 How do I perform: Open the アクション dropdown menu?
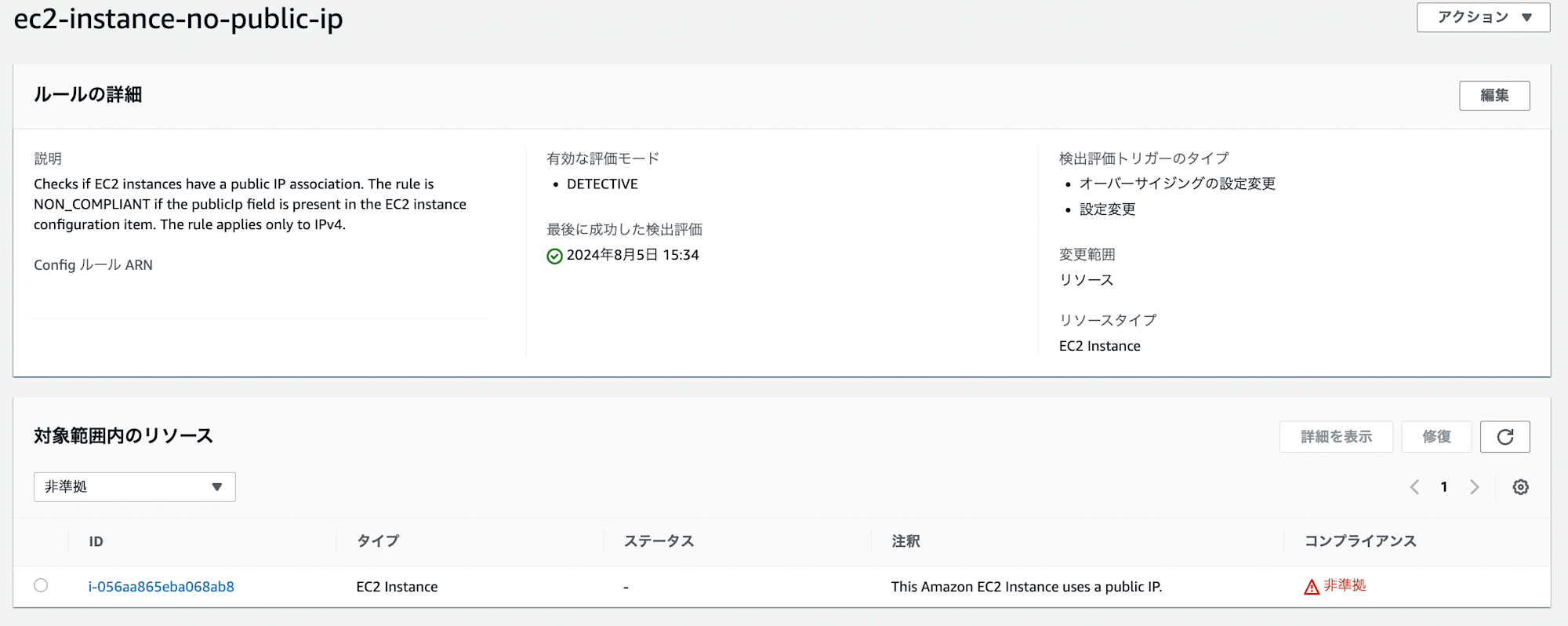point(1483,17)
